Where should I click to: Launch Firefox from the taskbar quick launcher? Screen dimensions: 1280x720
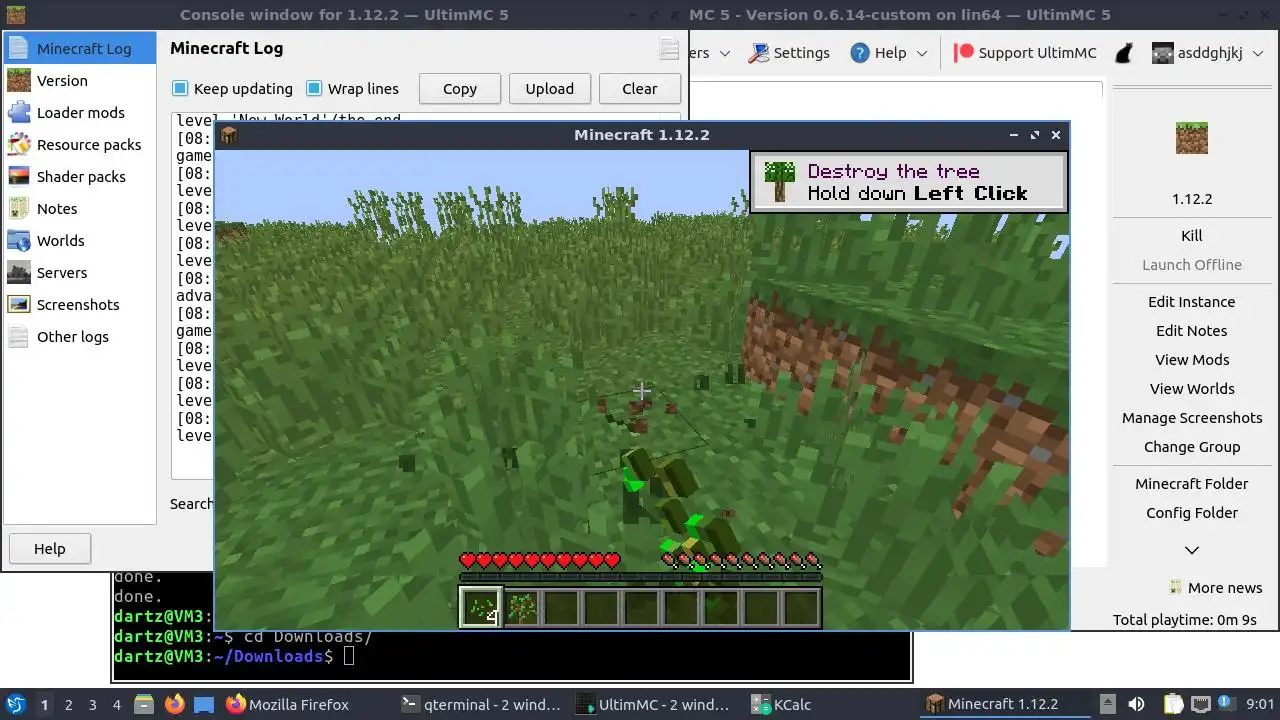(174, 705)
